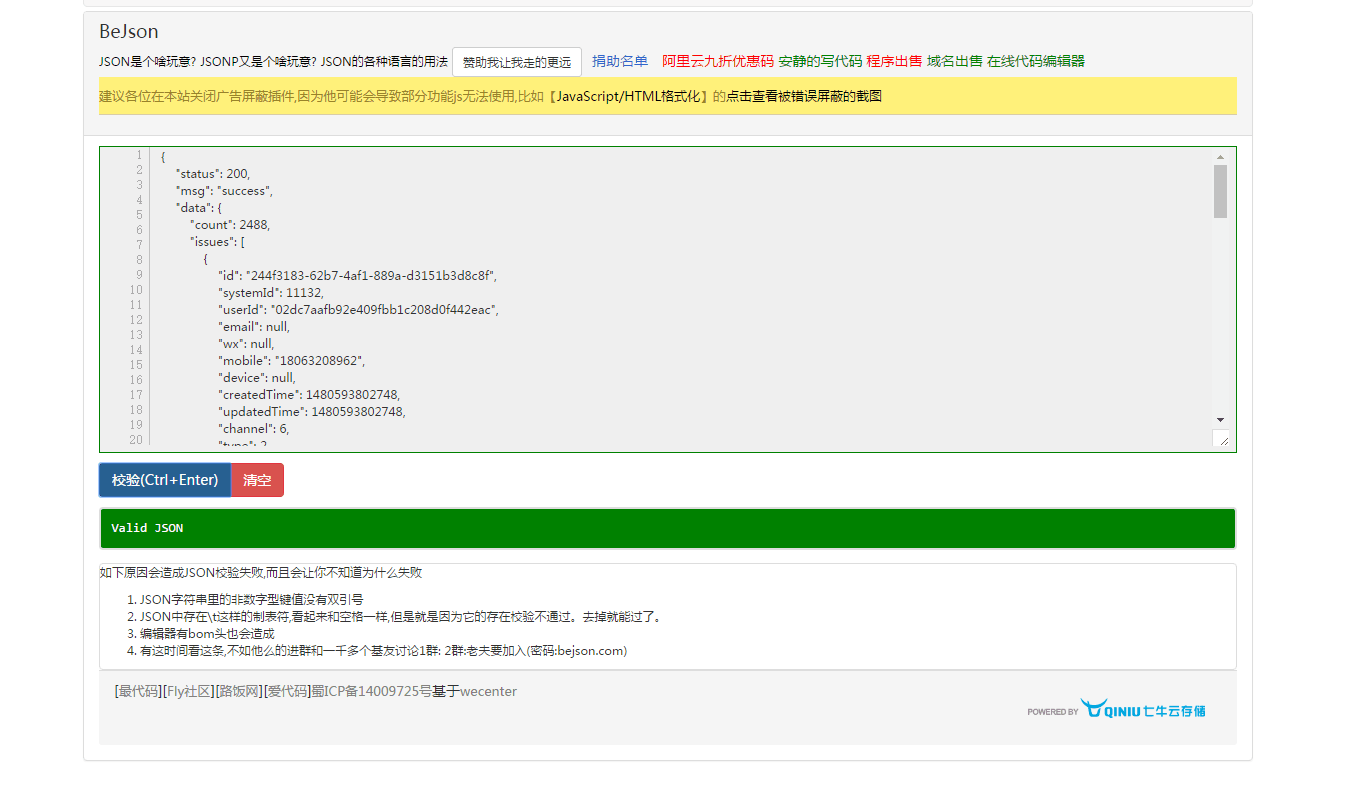Click the 蜀ICP备14009725号 footer text
Viewport: 1370px width, 811px height.
pos(371,691)
